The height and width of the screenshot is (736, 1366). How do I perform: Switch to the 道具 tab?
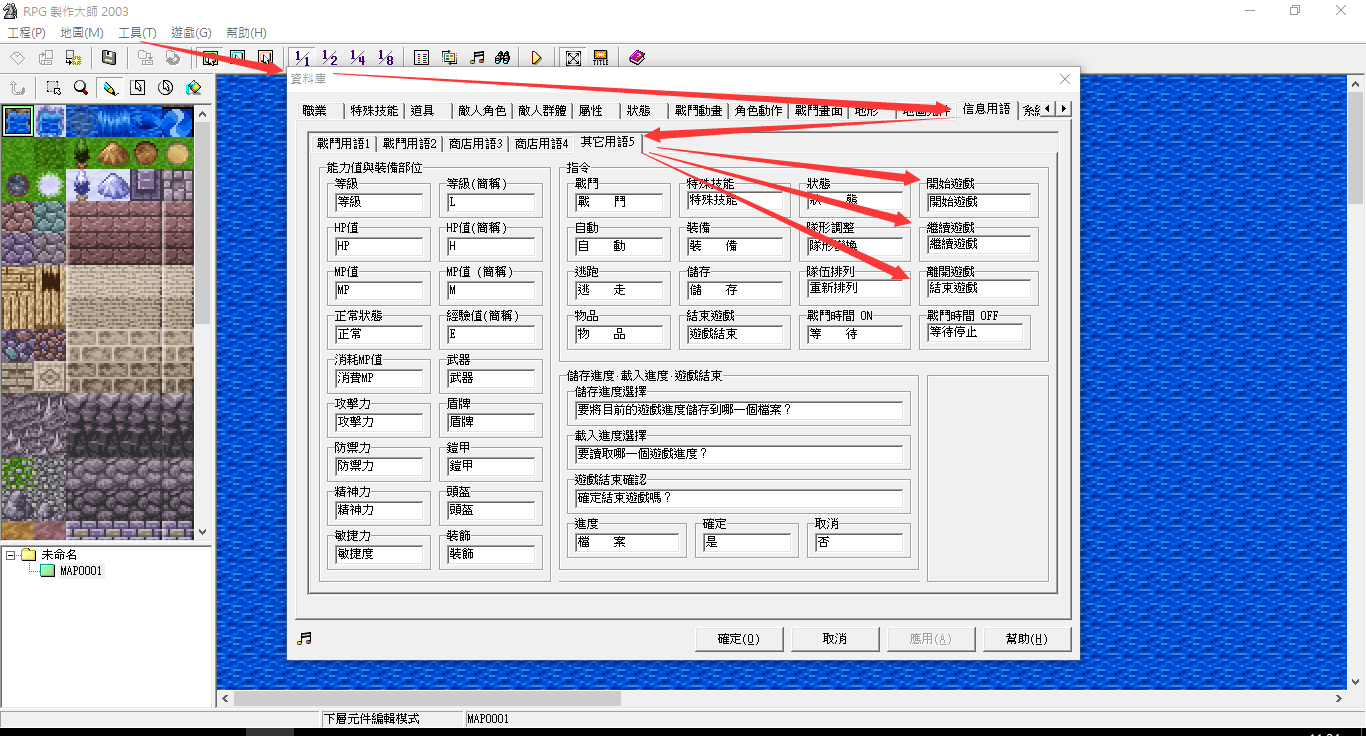point(422,110)
